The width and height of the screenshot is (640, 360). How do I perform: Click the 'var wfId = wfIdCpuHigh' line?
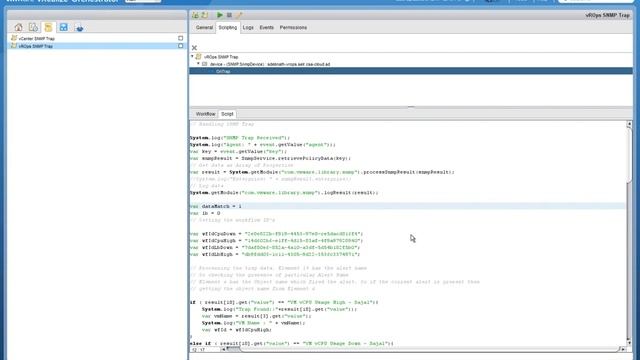tap(237, 330)
